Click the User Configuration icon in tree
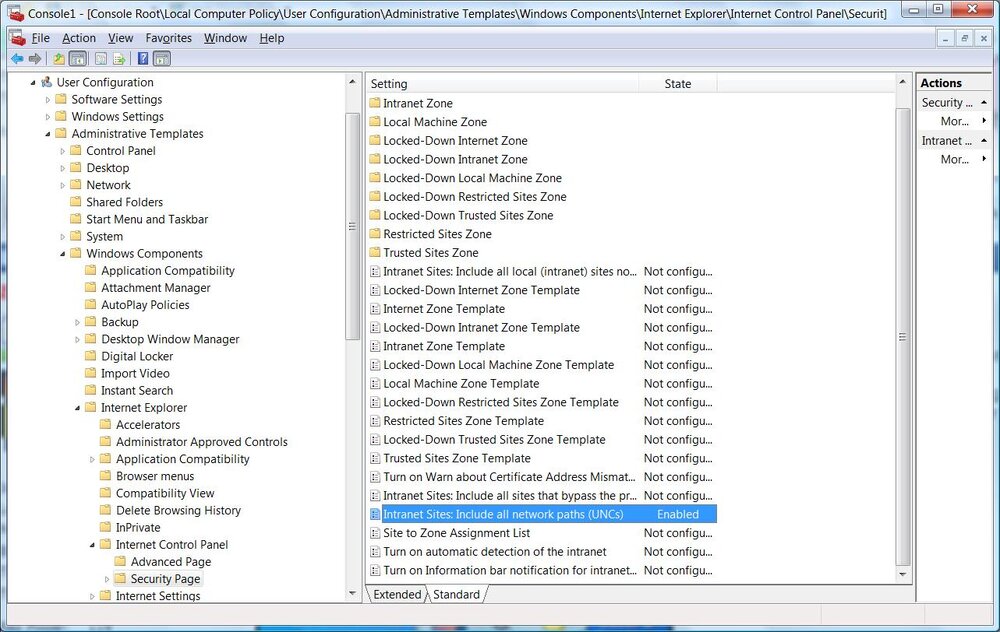 46,82
